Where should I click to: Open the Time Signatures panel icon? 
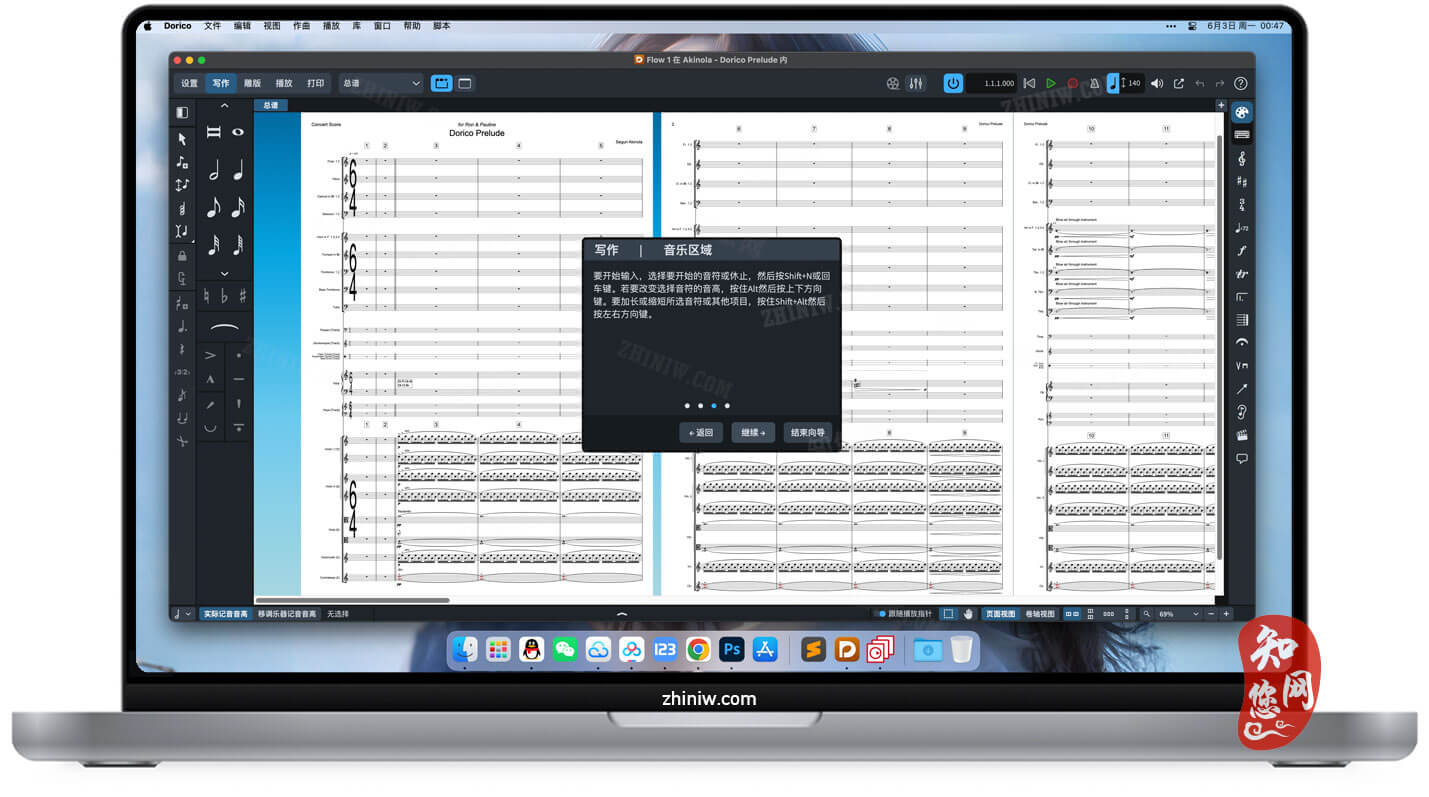(1242, 205)
